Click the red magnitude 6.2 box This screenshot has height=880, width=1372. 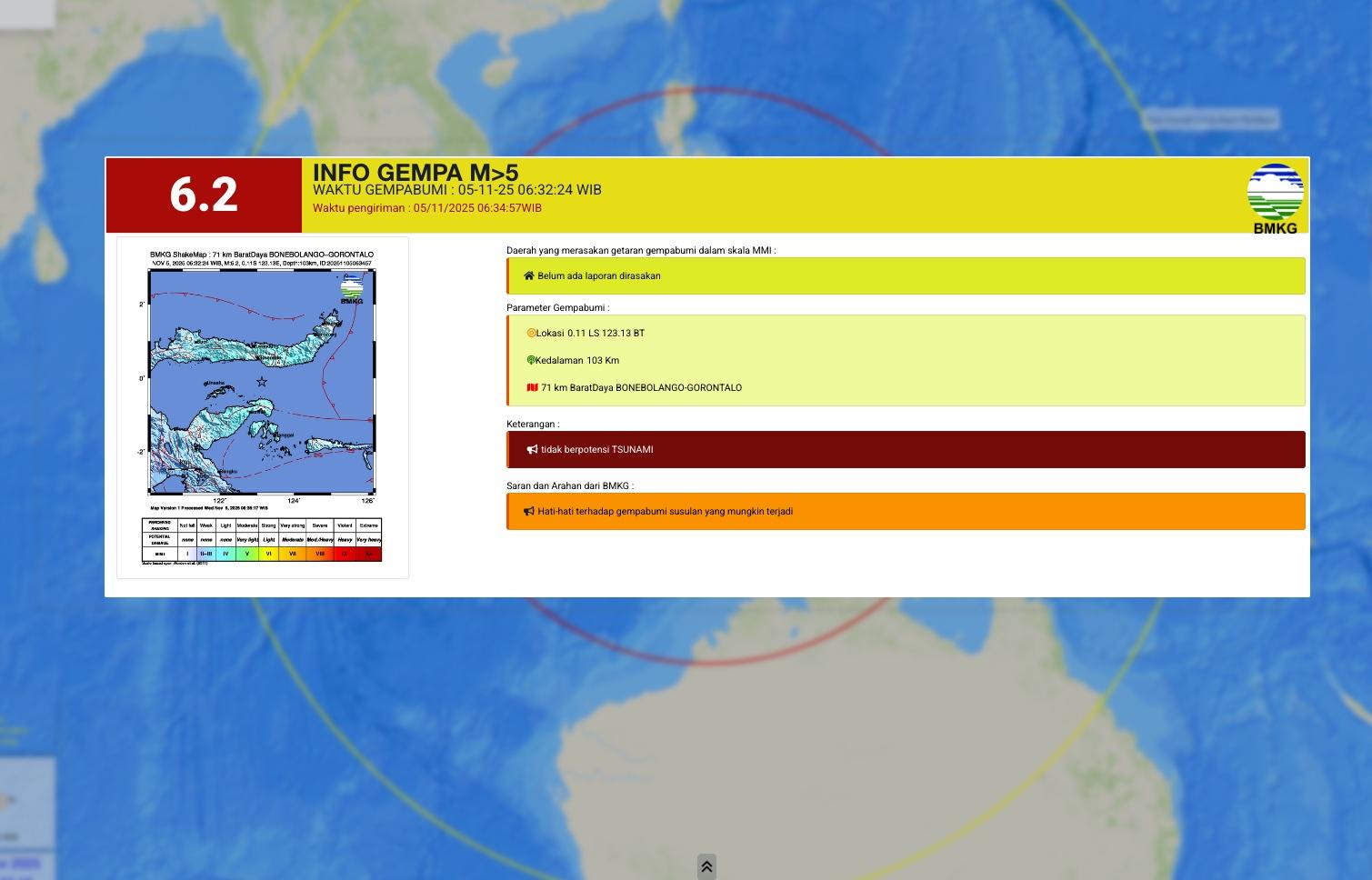(x=205, y=195)
